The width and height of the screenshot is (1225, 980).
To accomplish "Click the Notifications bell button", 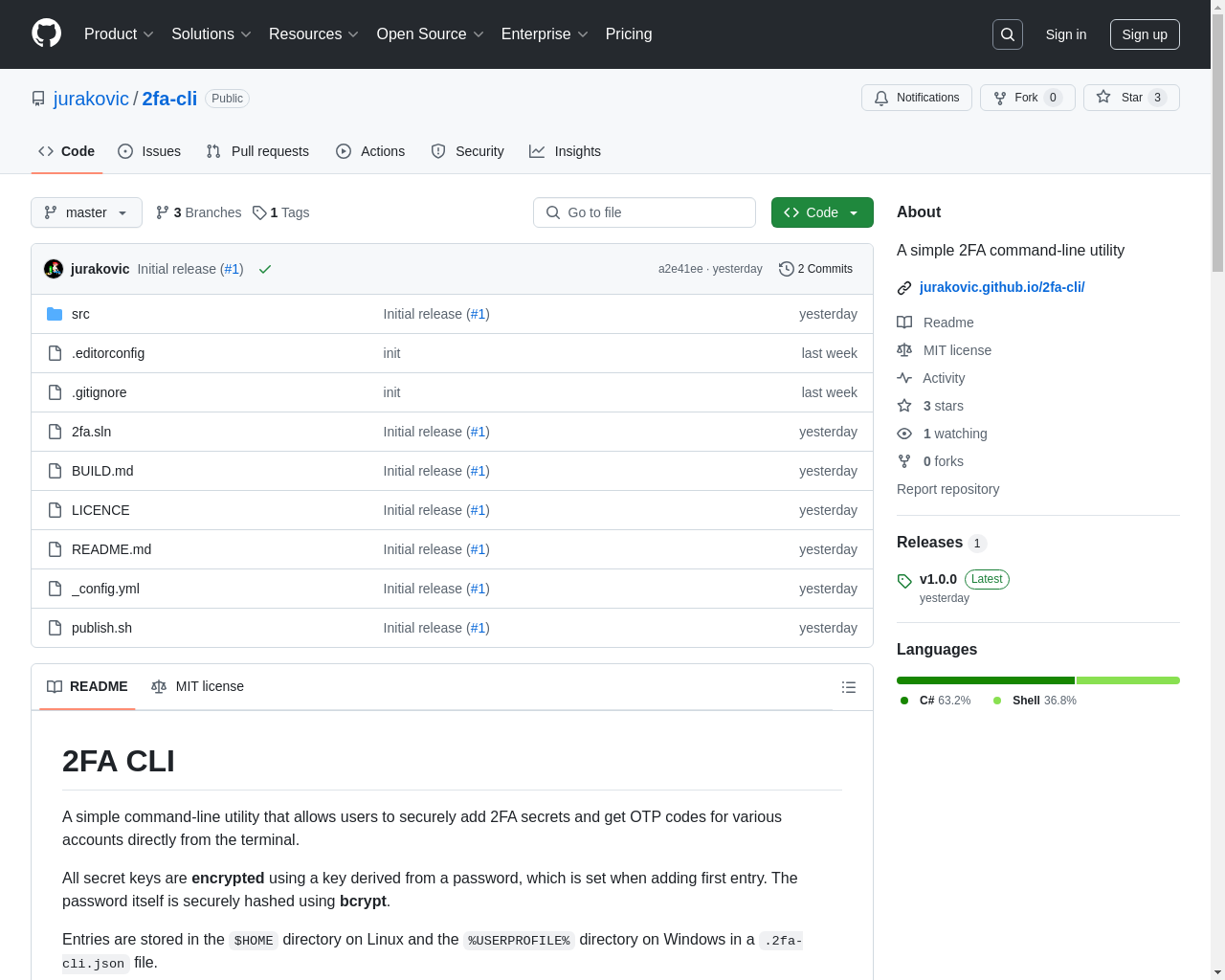I will click(917, 98).
